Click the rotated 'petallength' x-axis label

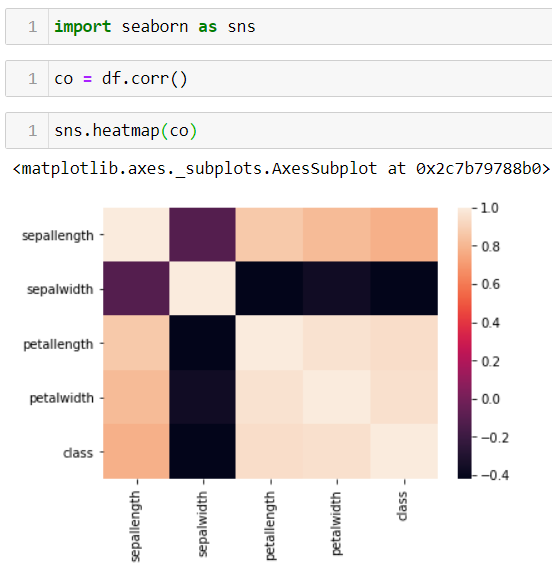point(270,526)
